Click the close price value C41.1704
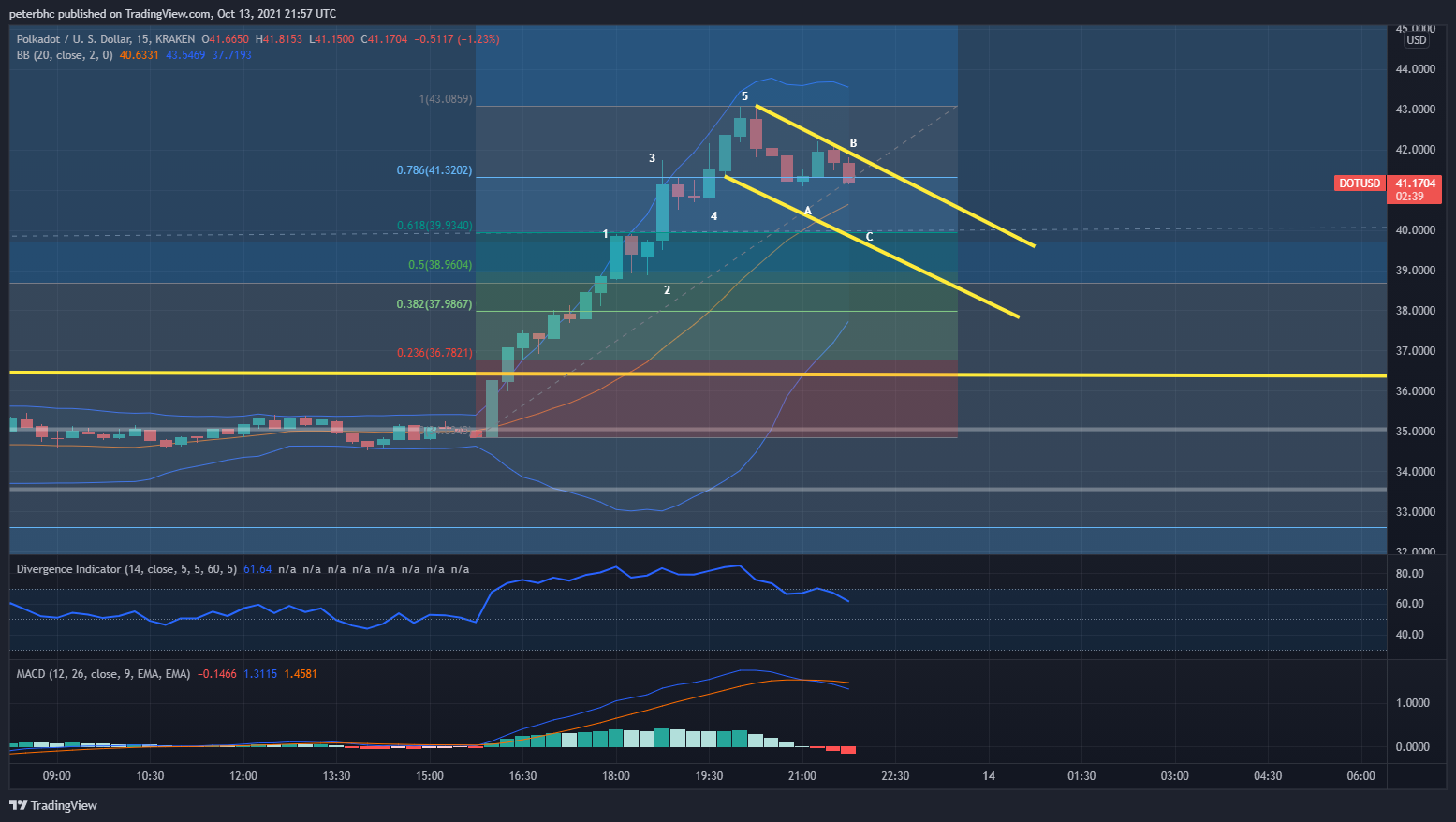 pos(384,39)
